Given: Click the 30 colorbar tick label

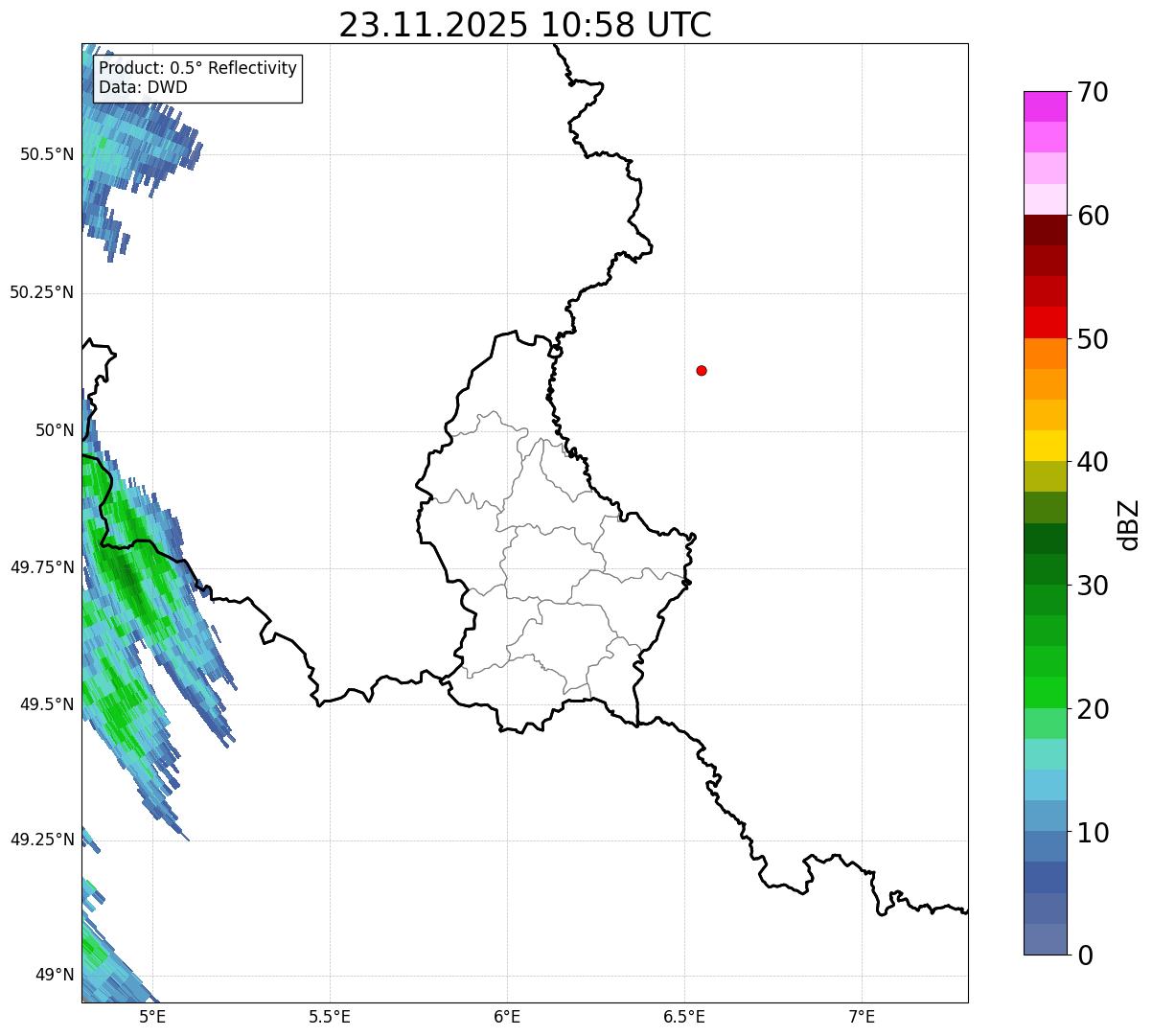Looking at the screenshot, I should click(1093, 586).
